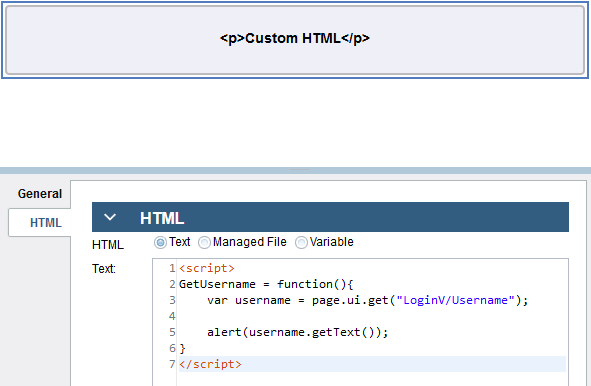Select the Text radio option

click(x=160, y=242)
